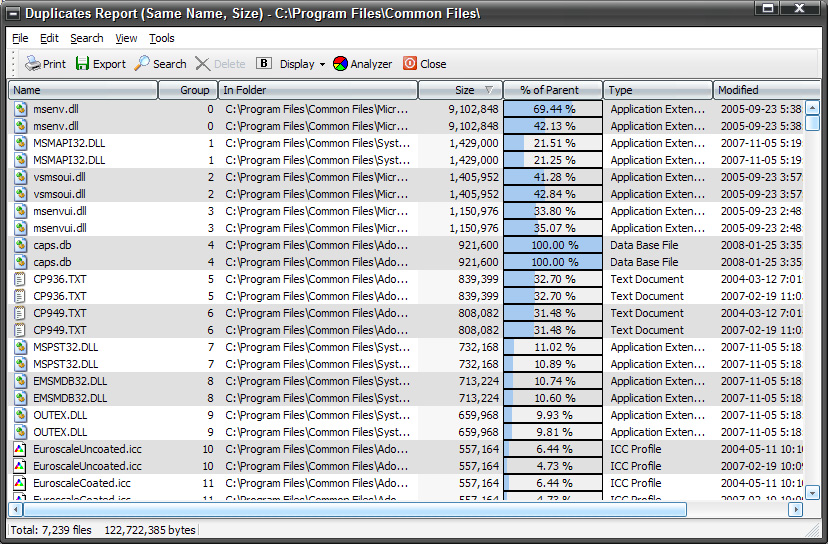Open the File menu
Image resolution: width=828 pixels, height=544 pixels.
20,38
